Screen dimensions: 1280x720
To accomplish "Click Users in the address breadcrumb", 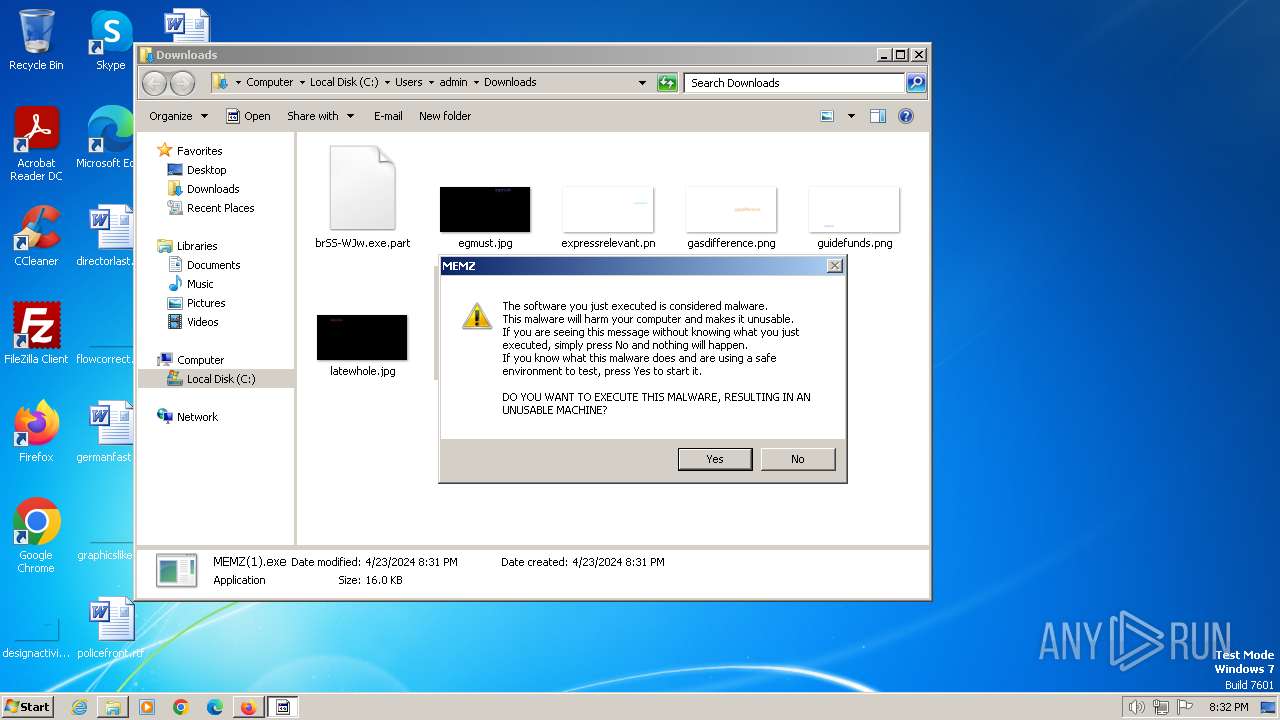I will pyautogui.click(x=408, y=83).
